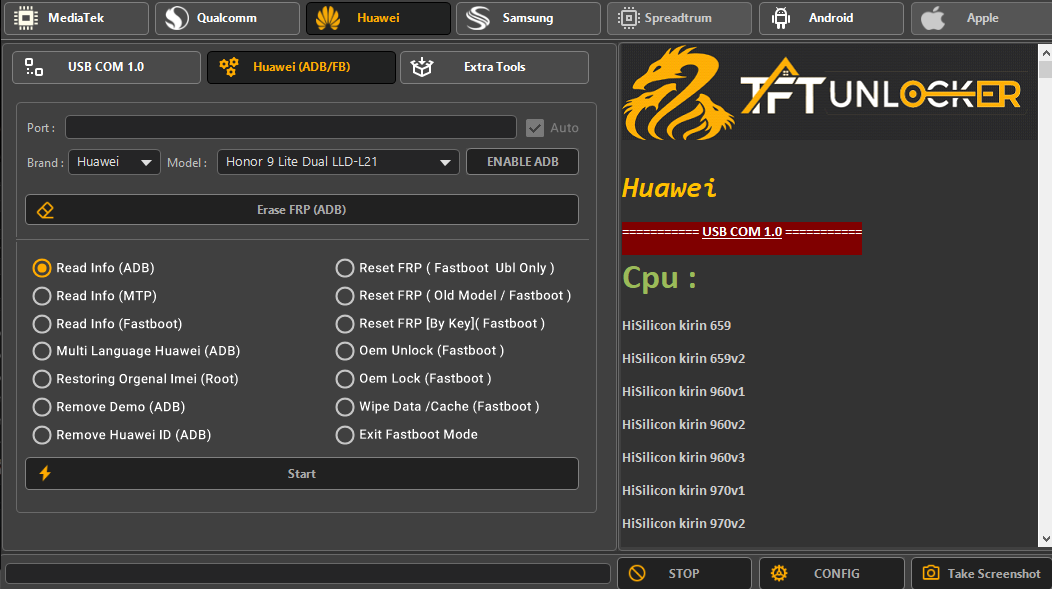Click inside the Port input field
The height and width of the screenshot is (589, 1052).
[291, 127]
